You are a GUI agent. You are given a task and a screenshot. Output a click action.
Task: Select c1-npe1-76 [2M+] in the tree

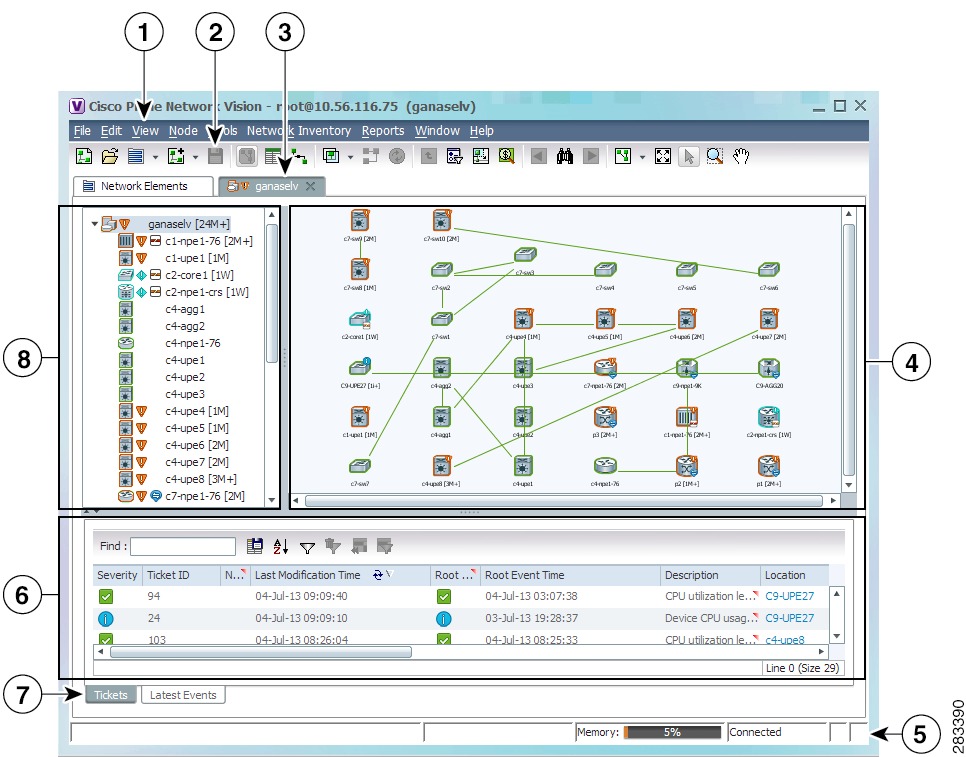tap(209, 241)
